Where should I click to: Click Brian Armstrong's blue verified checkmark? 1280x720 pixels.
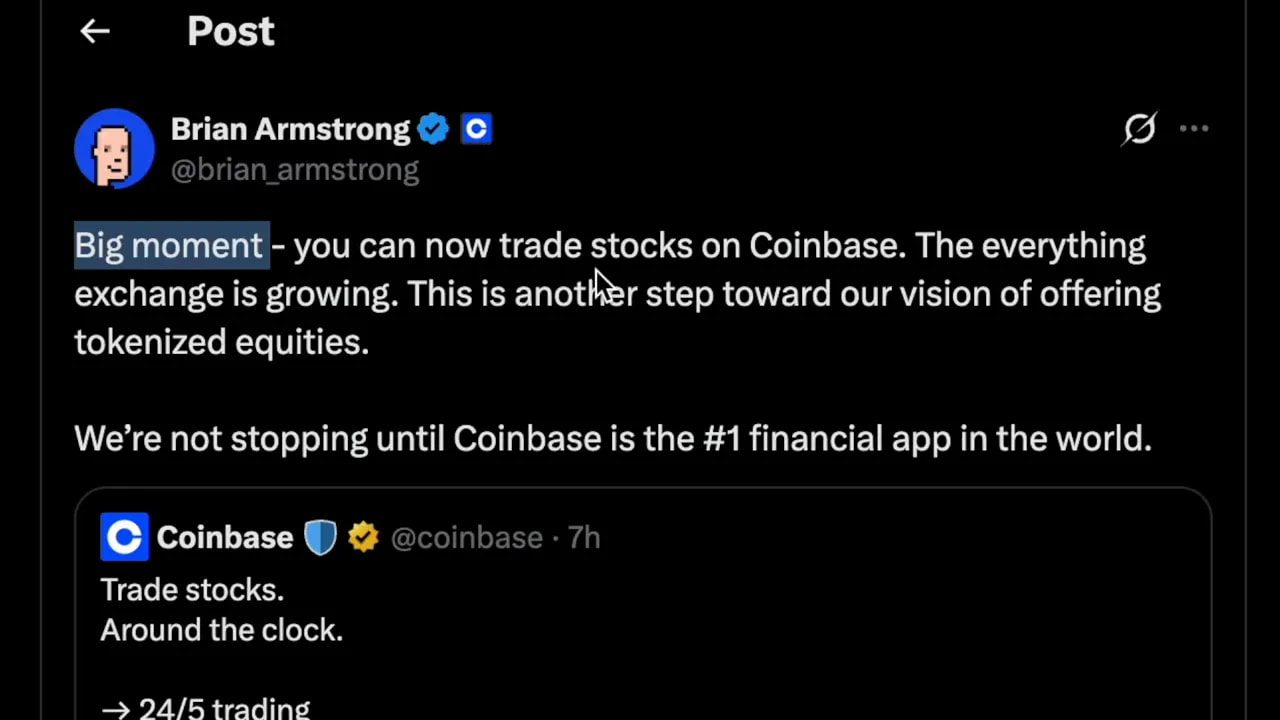coord(432,128)
